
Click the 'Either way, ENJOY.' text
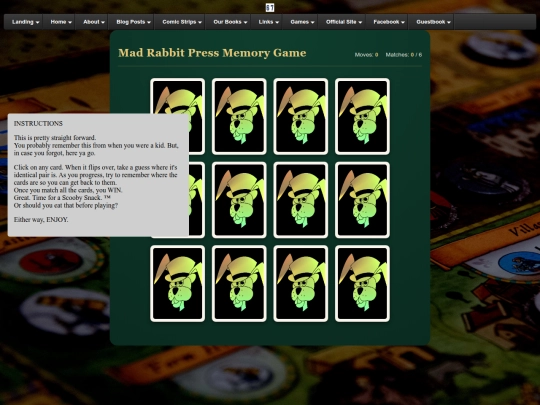(x=41, y=220)
